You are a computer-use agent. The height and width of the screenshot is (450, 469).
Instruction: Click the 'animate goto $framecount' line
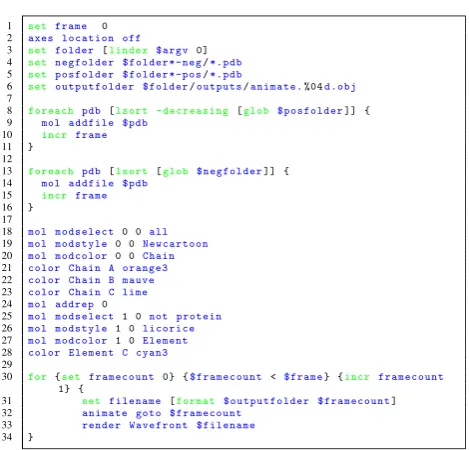[162, 413]
